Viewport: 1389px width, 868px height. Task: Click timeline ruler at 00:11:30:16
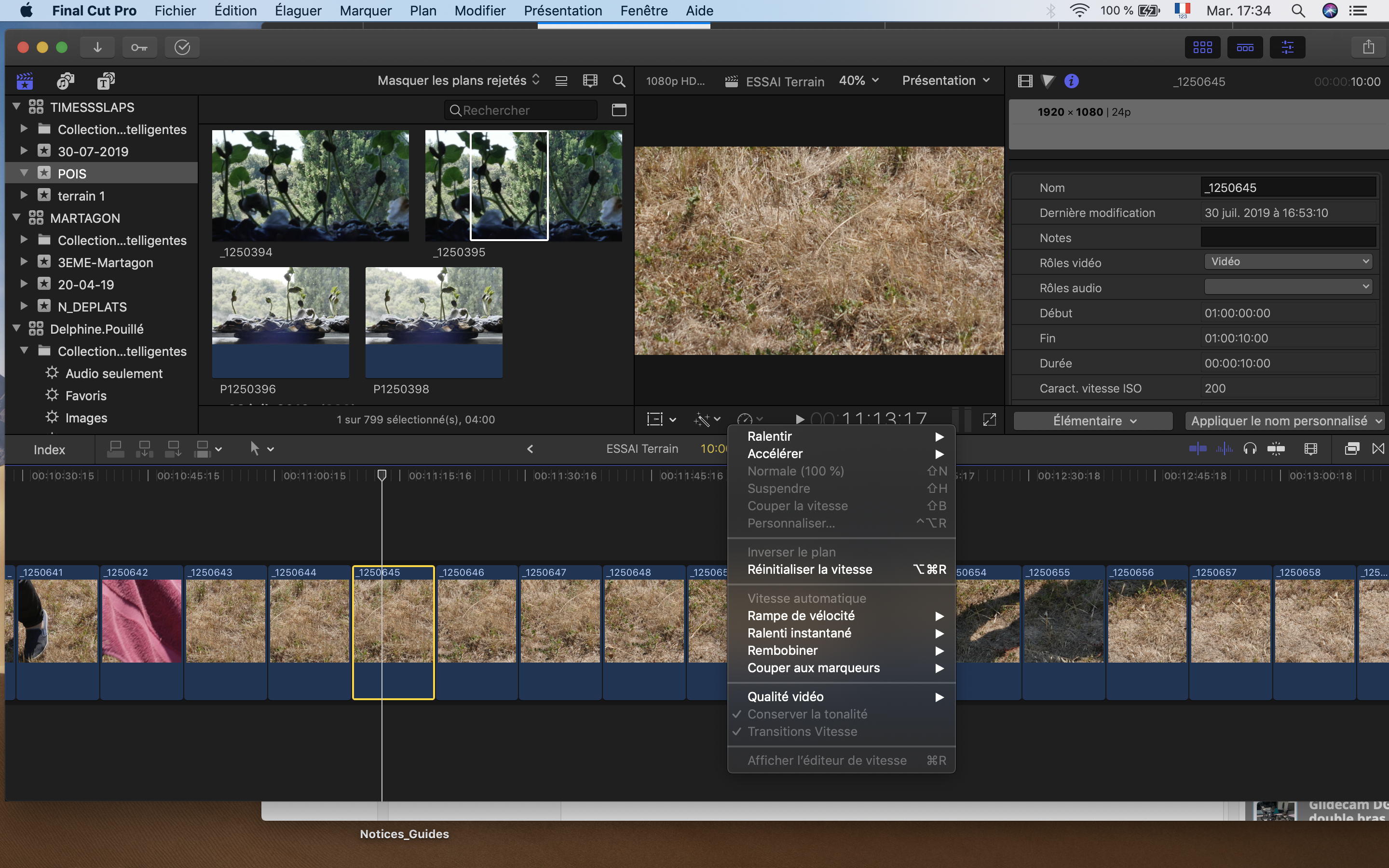[x=565, y=475]
